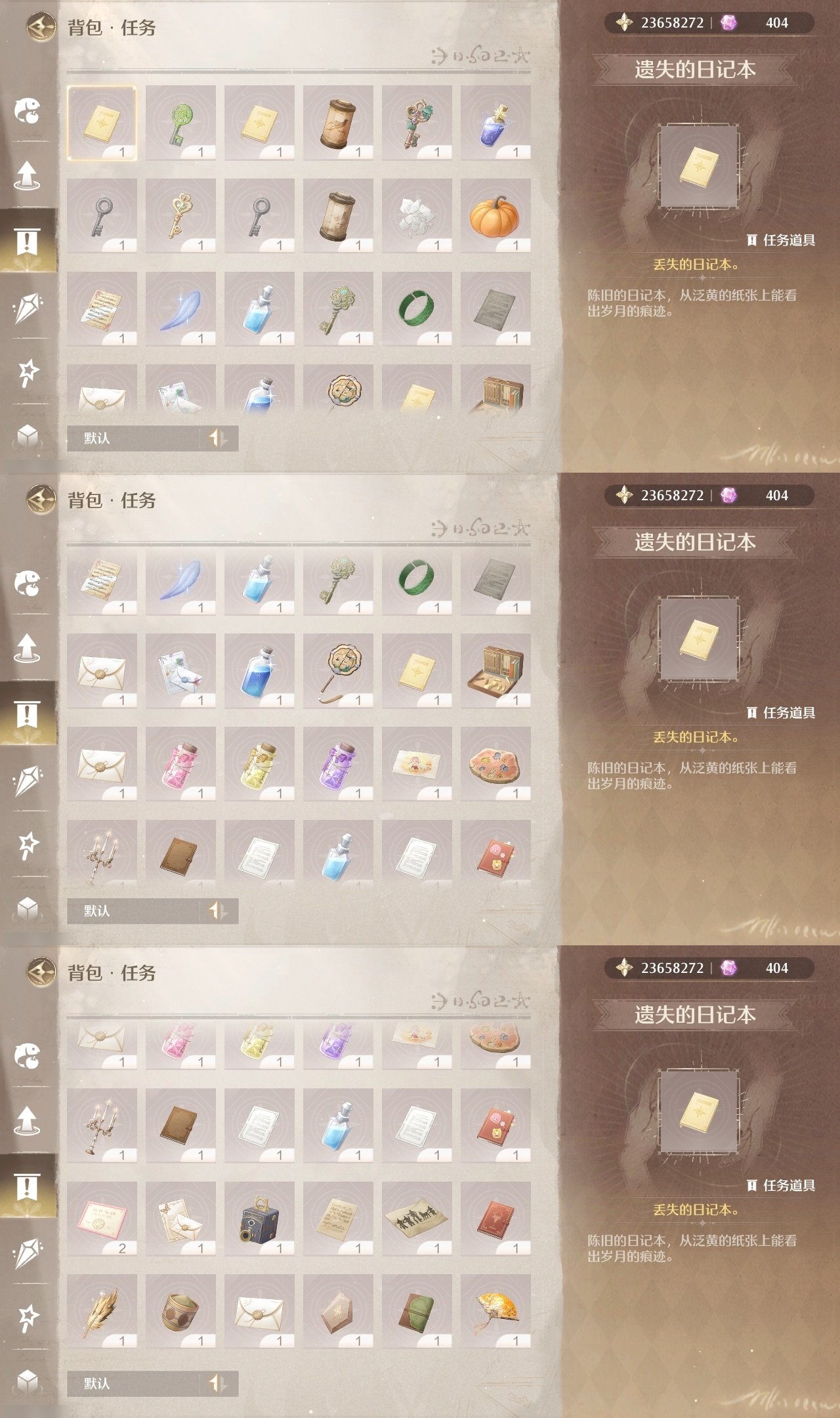Click the highlighted yellow diary slot
The image size is (840, 1418).
(x=102, y=122)
